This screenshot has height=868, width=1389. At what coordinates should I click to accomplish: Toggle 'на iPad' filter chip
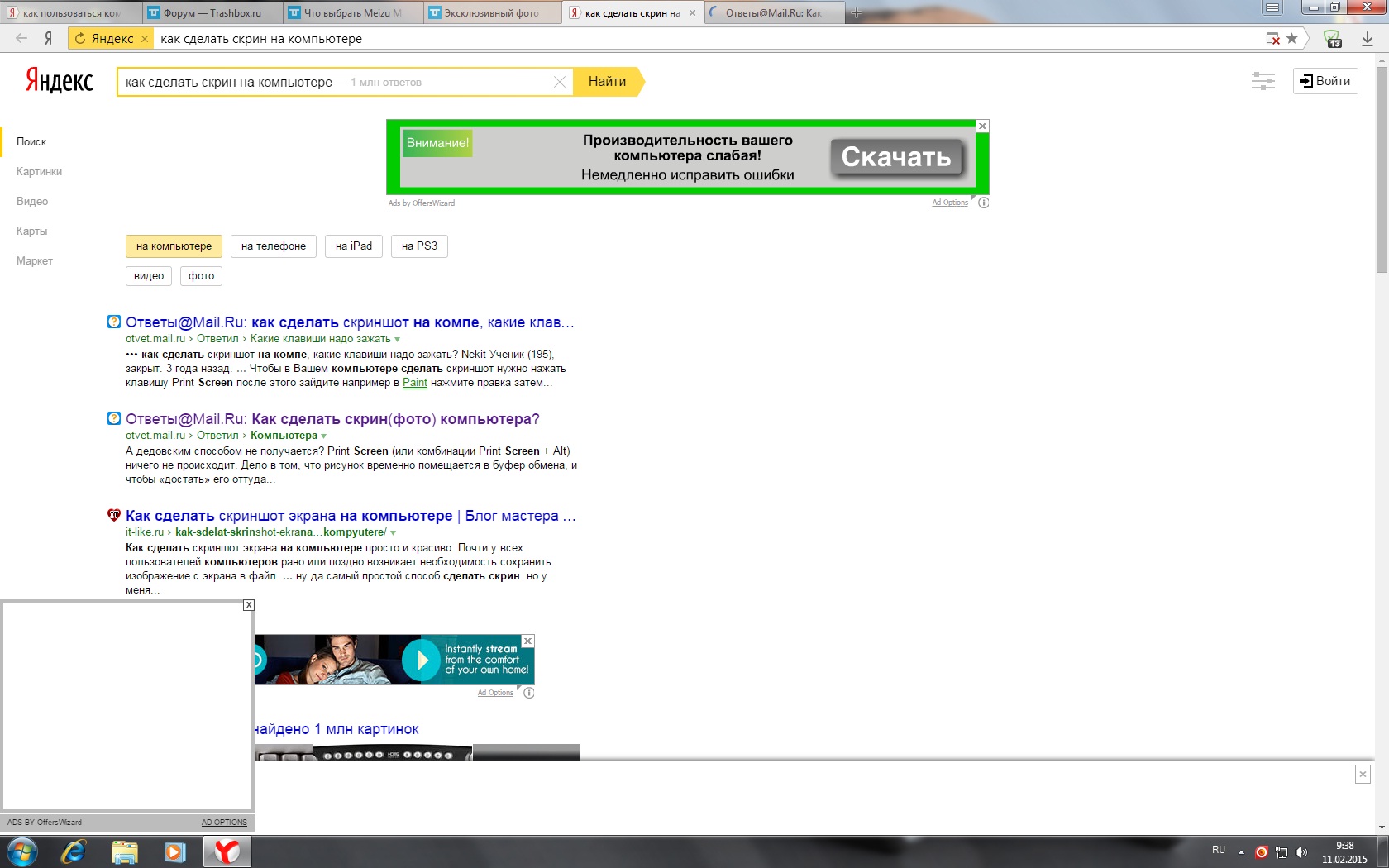(354, 246)
